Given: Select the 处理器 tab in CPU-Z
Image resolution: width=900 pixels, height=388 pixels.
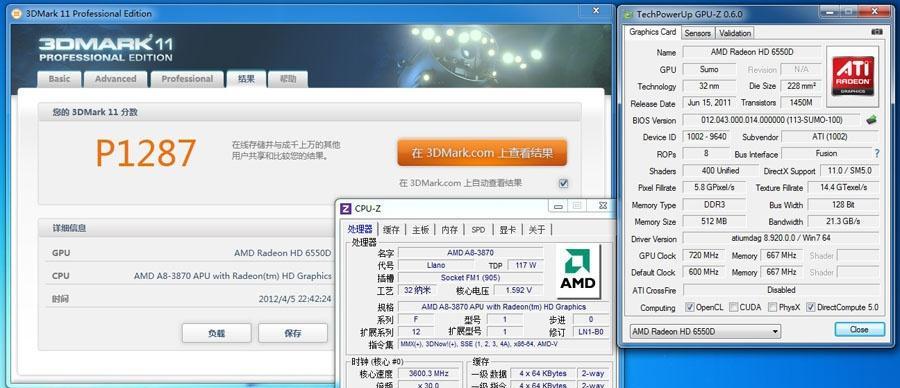Looking at the screenshot, I should 360,229.
